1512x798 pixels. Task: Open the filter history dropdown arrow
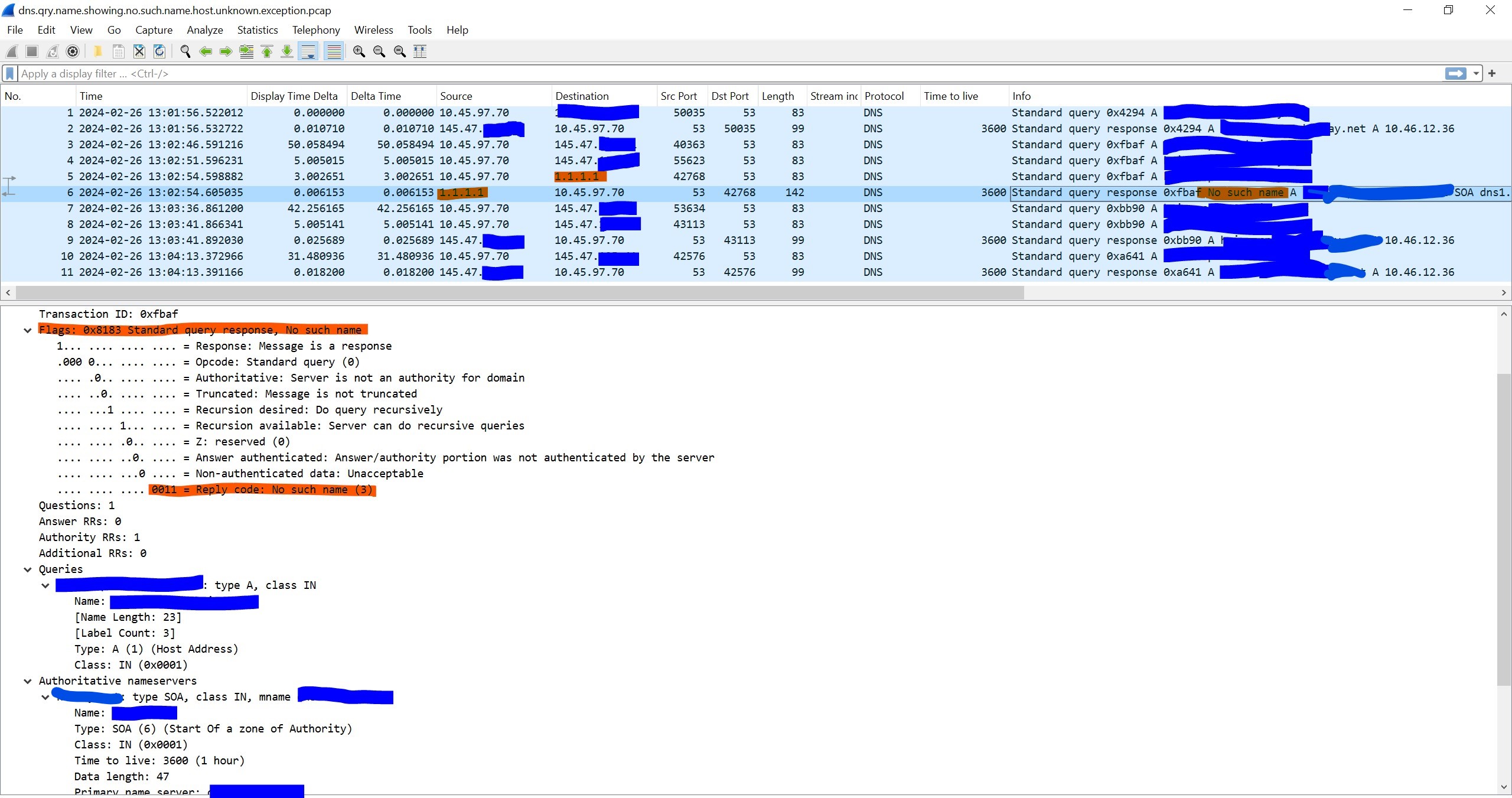(x=1476, y=73)
